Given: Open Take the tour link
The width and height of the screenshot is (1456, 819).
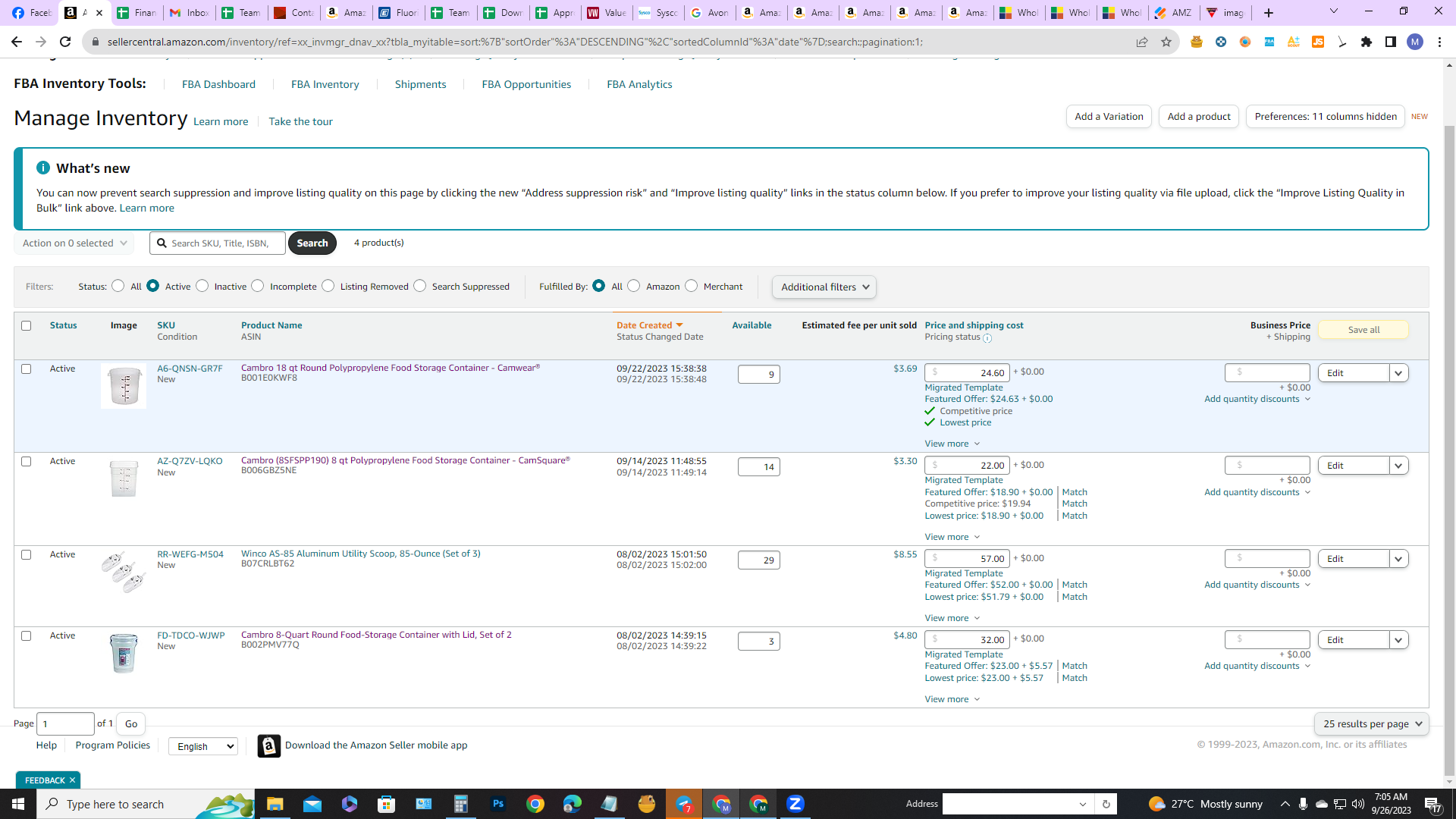Looking at the screenshot, I should tap(300, 121).
